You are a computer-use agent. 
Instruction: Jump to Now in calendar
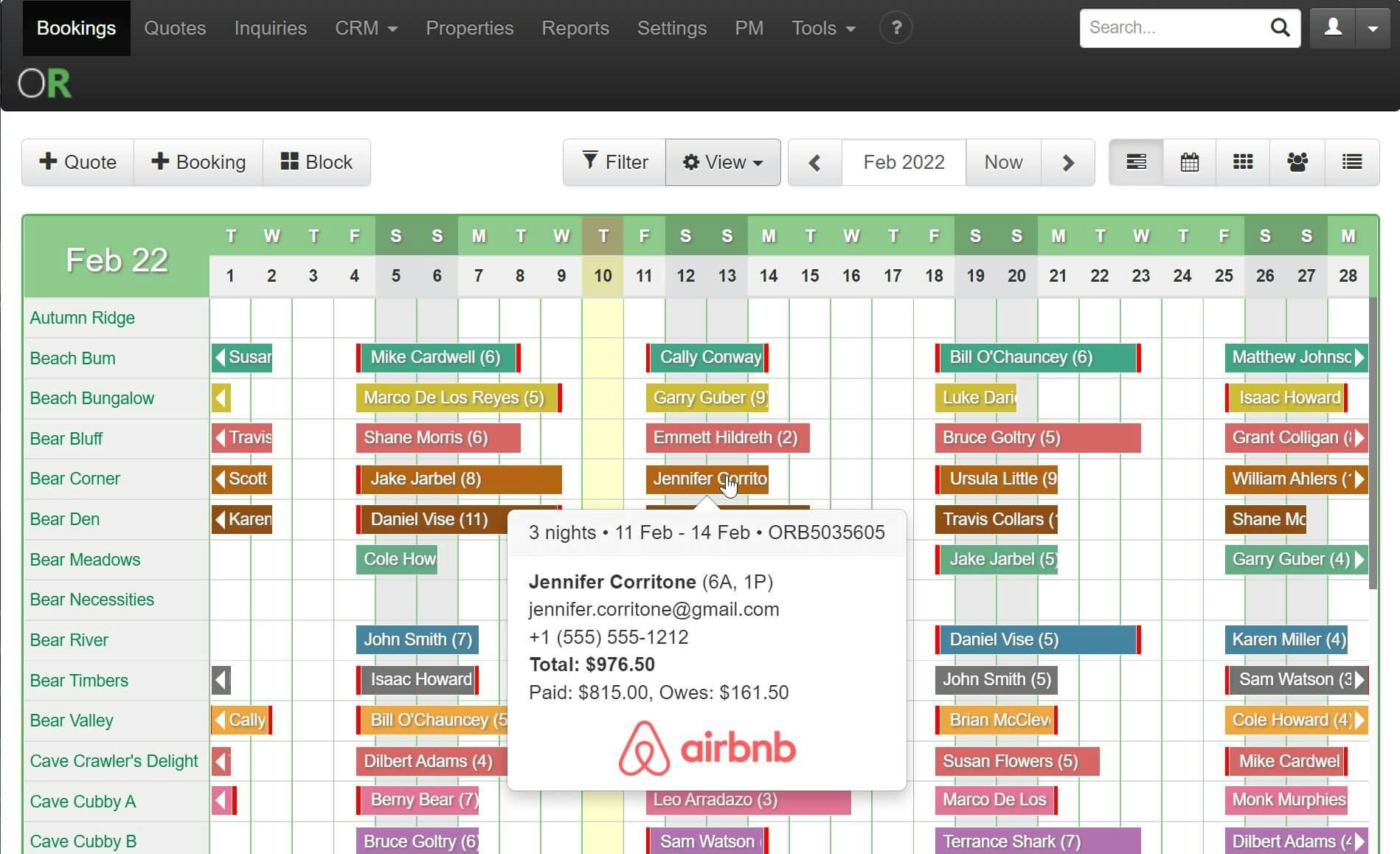[1003, 162]
